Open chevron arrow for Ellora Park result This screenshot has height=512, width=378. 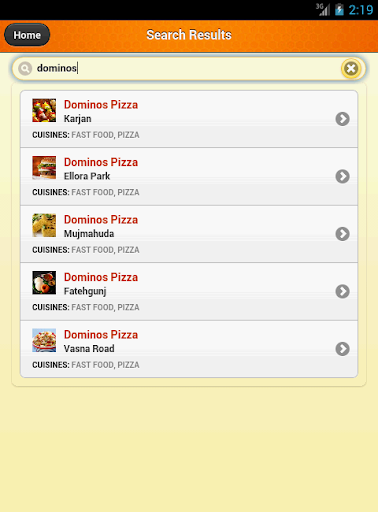coord(342,176)
